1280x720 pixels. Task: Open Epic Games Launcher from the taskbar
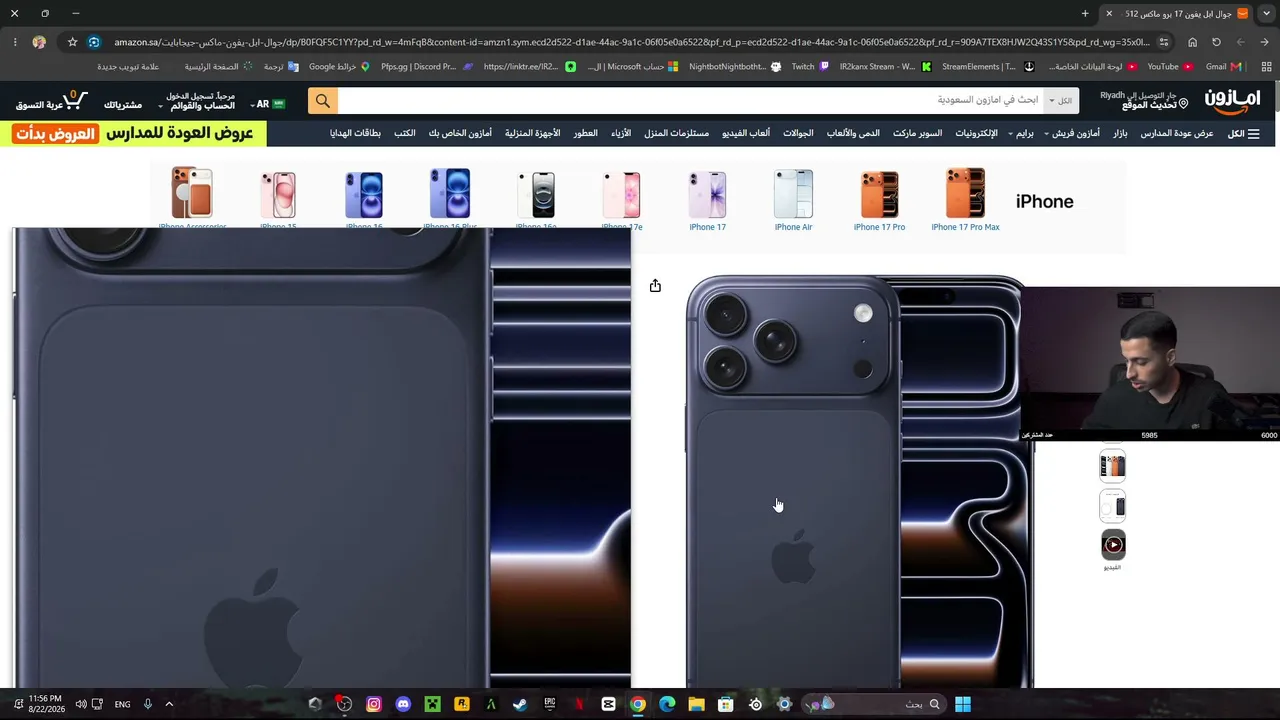pyautogui.click(x=549, y=704)
